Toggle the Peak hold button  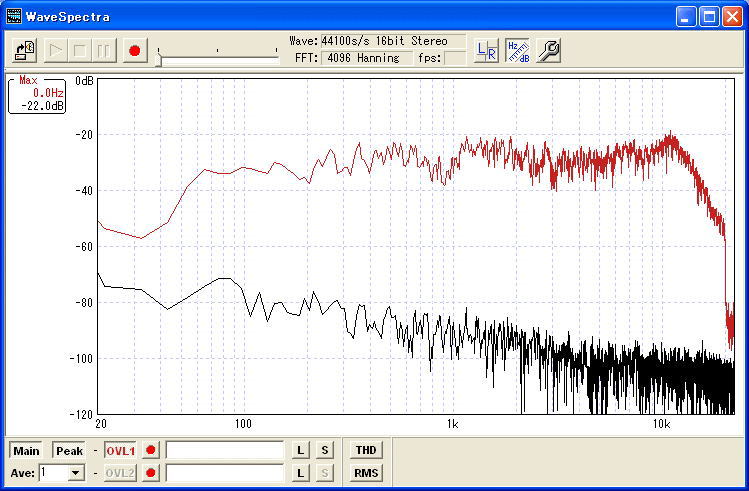coord(69,450)
